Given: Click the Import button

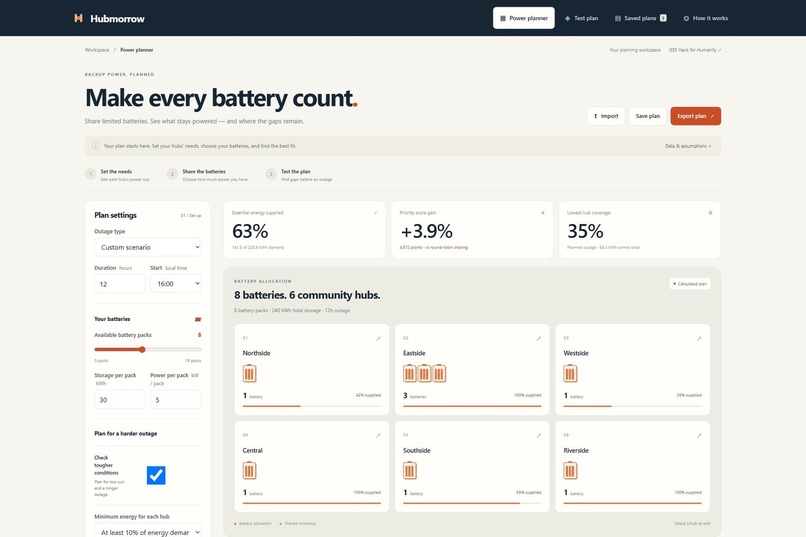Looking at the screenshot, I should (606, 116).
